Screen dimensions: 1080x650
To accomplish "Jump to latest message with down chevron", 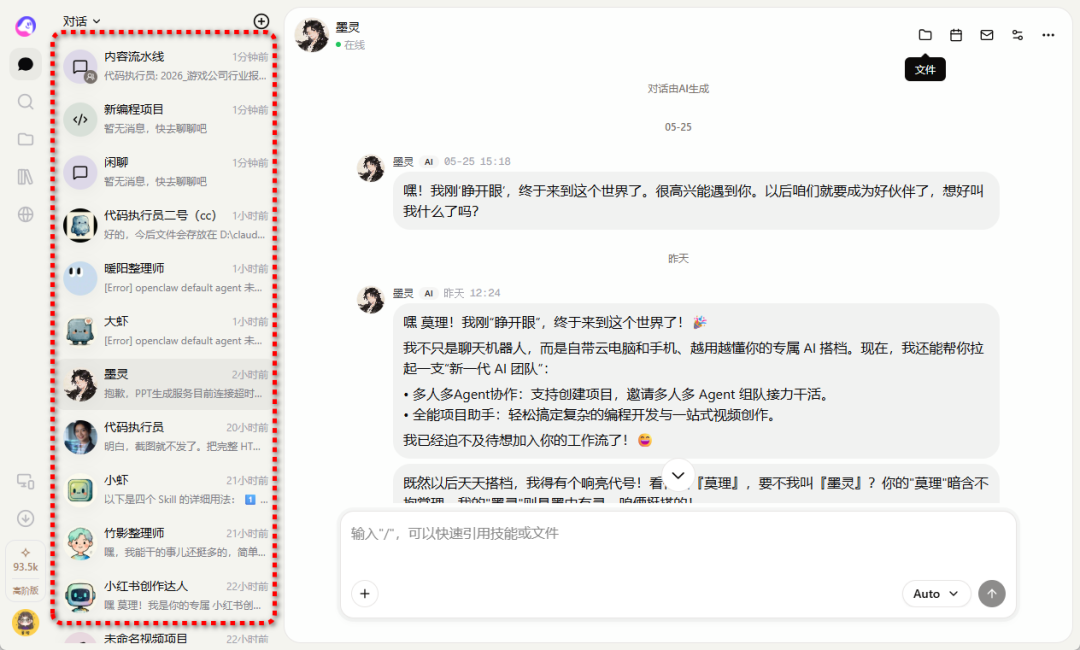I will click(678, 475).
